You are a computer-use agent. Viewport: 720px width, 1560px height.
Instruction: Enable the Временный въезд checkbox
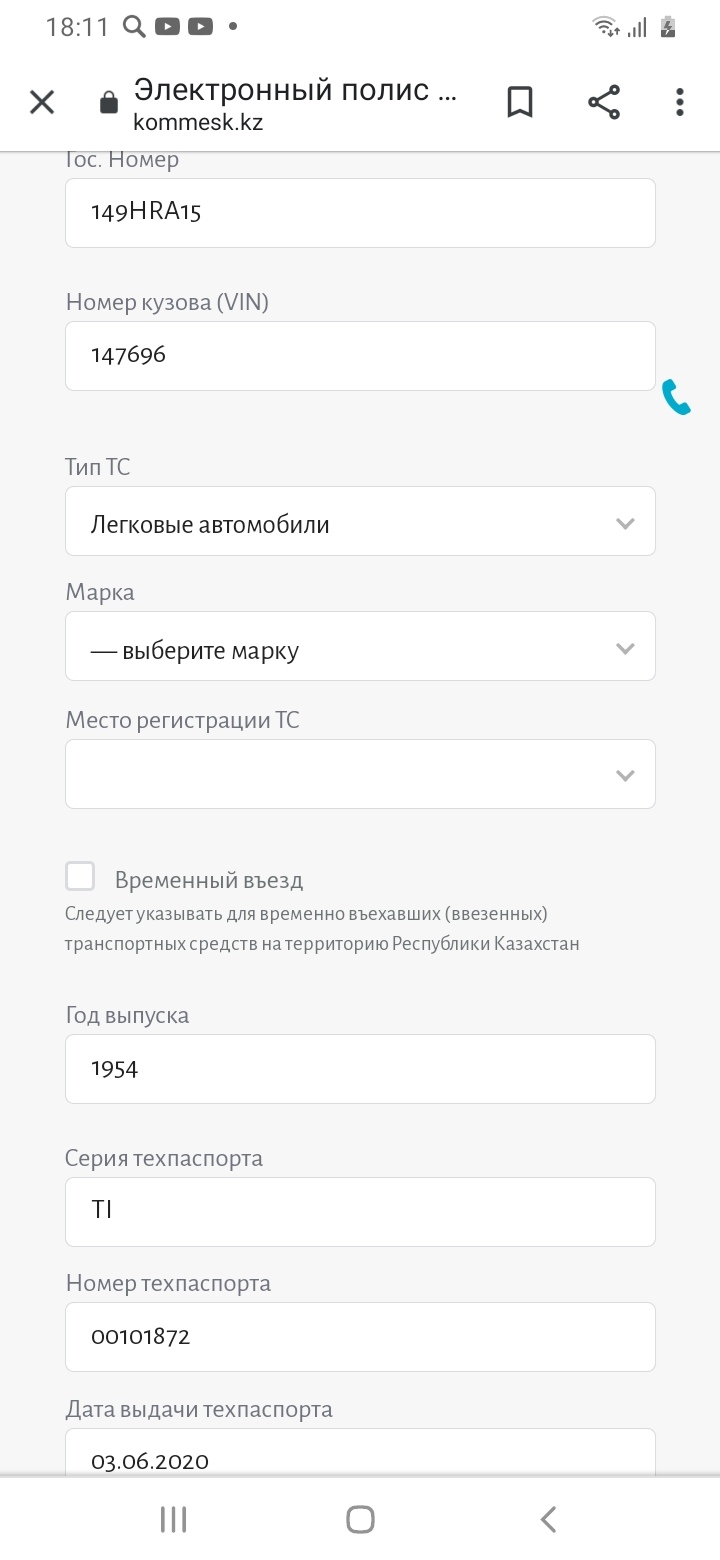[80, 877]
